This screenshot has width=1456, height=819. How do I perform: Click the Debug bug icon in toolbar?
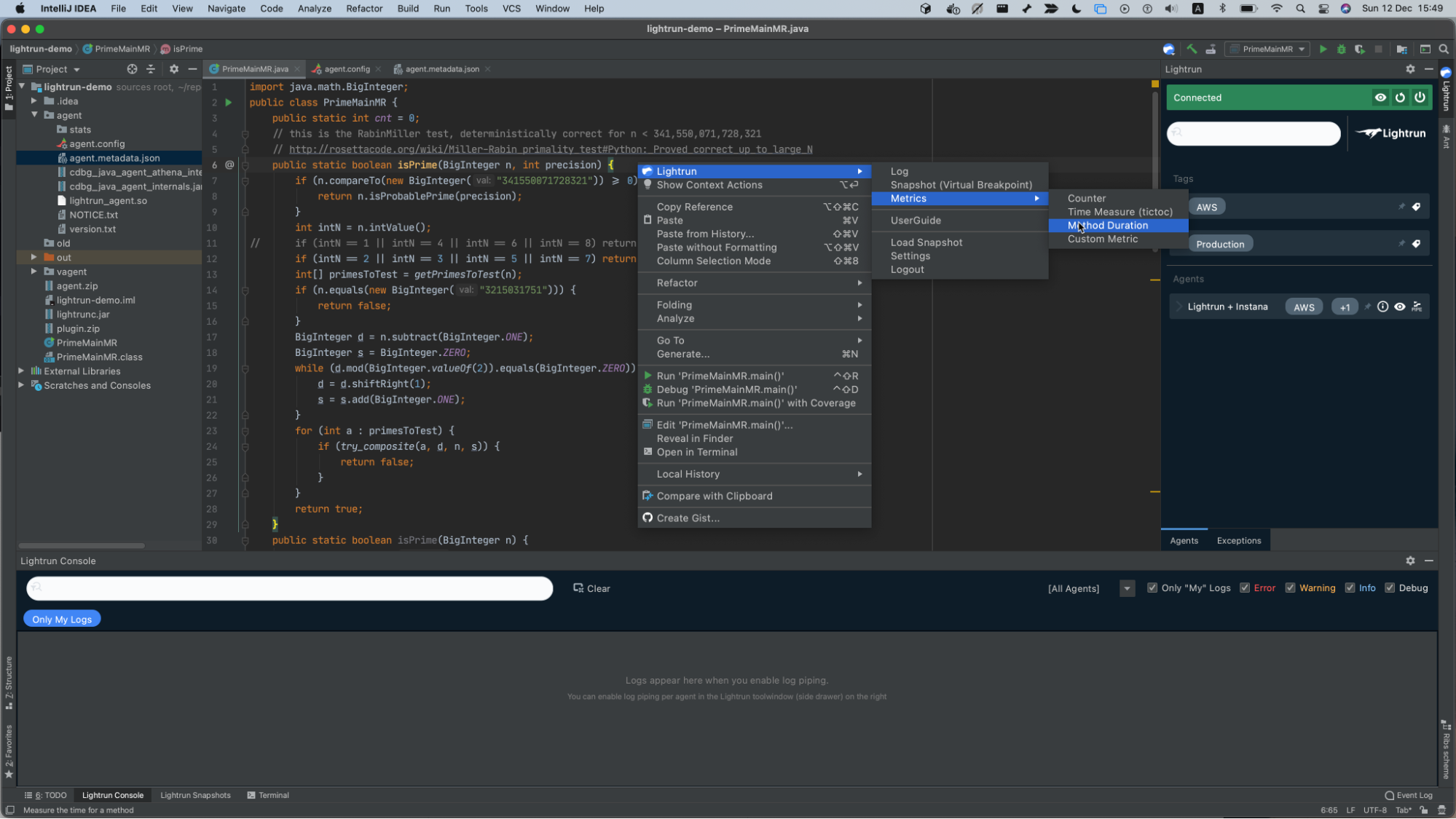pos(1341,50)
